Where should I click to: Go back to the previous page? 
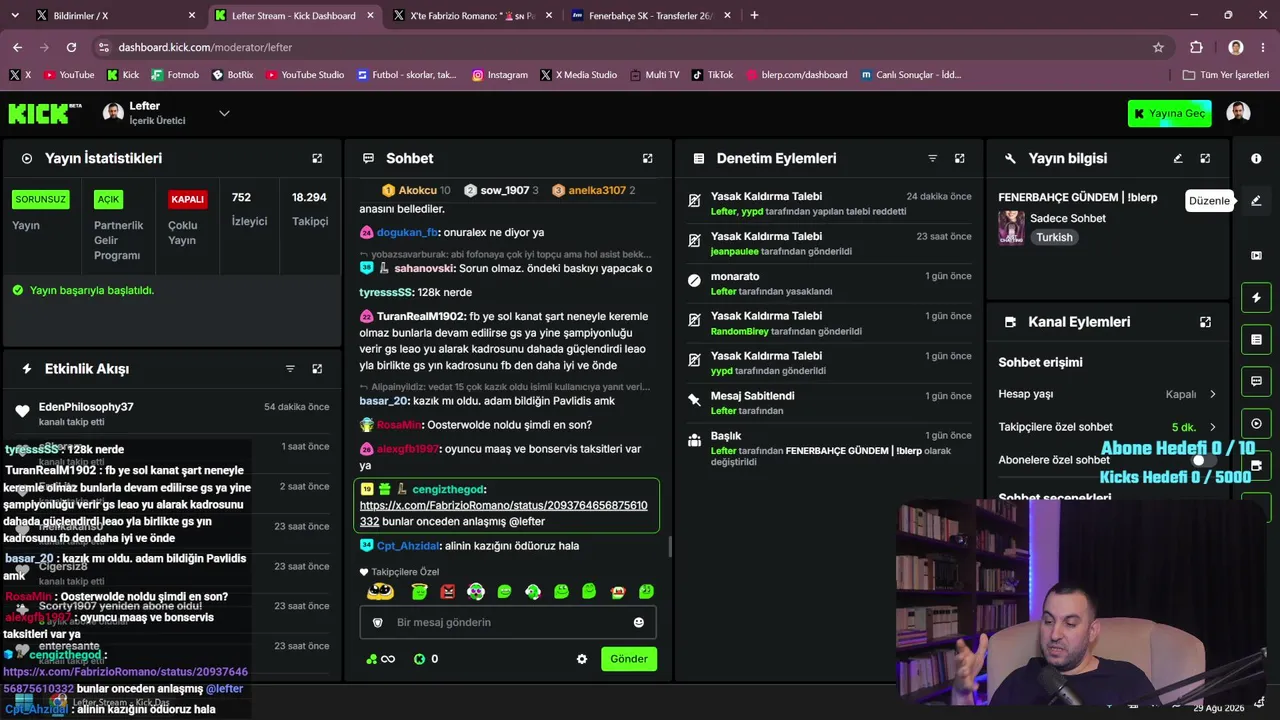coord(17,47)
